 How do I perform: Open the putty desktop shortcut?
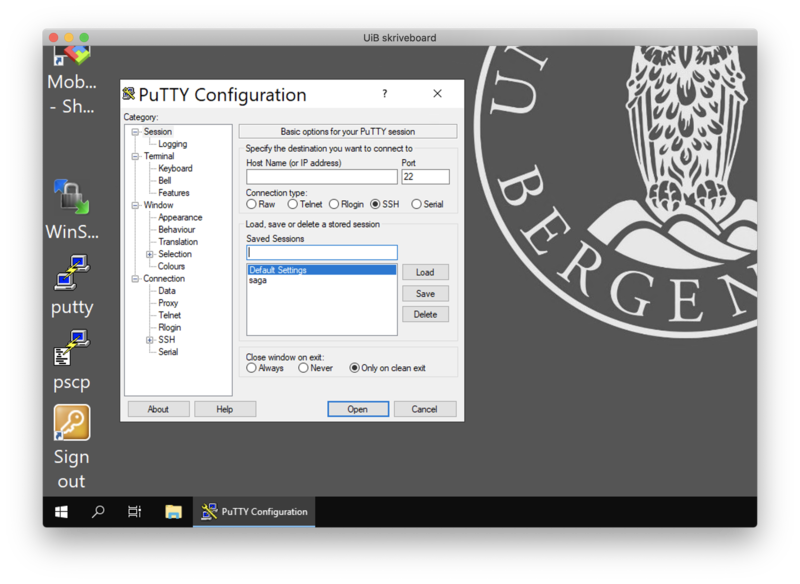point(71,272)
